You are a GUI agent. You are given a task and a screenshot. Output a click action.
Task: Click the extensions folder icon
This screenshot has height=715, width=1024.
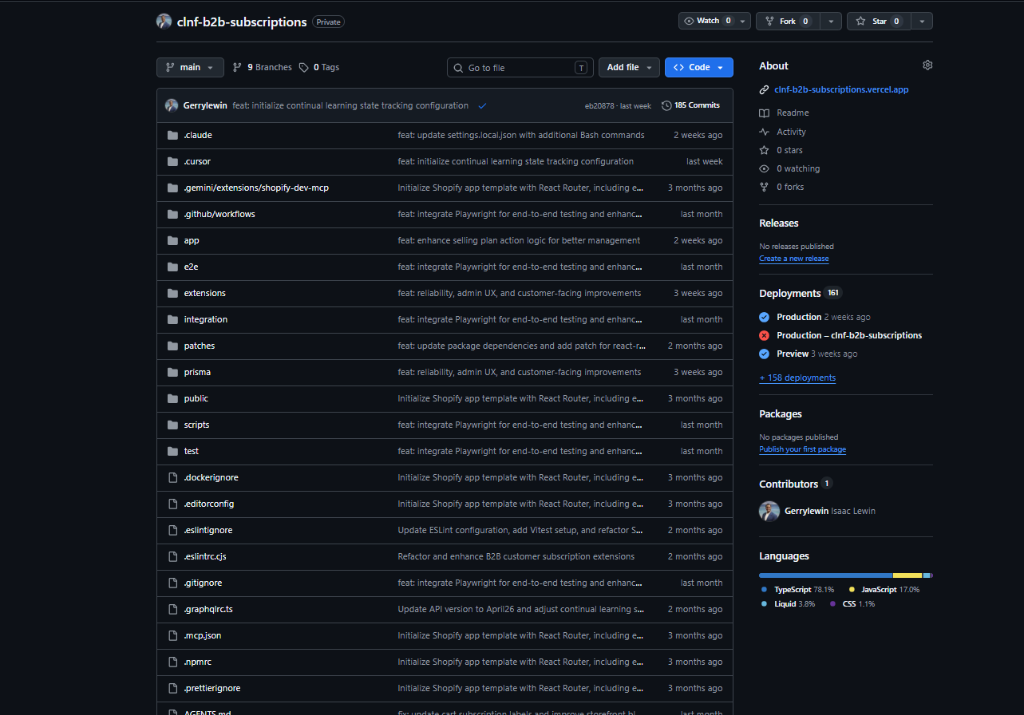172,293
